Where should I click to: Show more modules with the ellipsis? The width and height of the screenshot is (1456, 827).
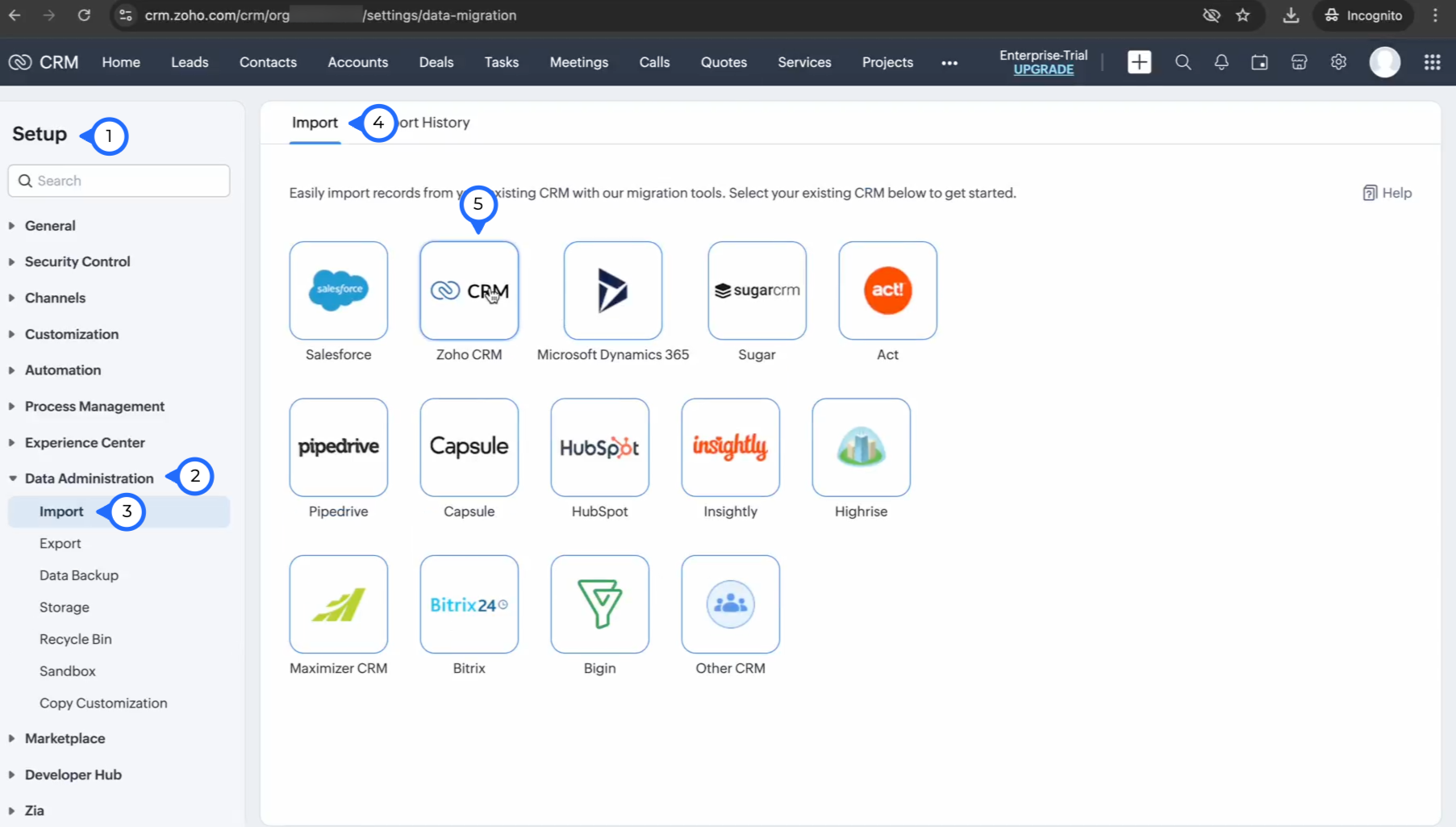[x=949, y=63]
